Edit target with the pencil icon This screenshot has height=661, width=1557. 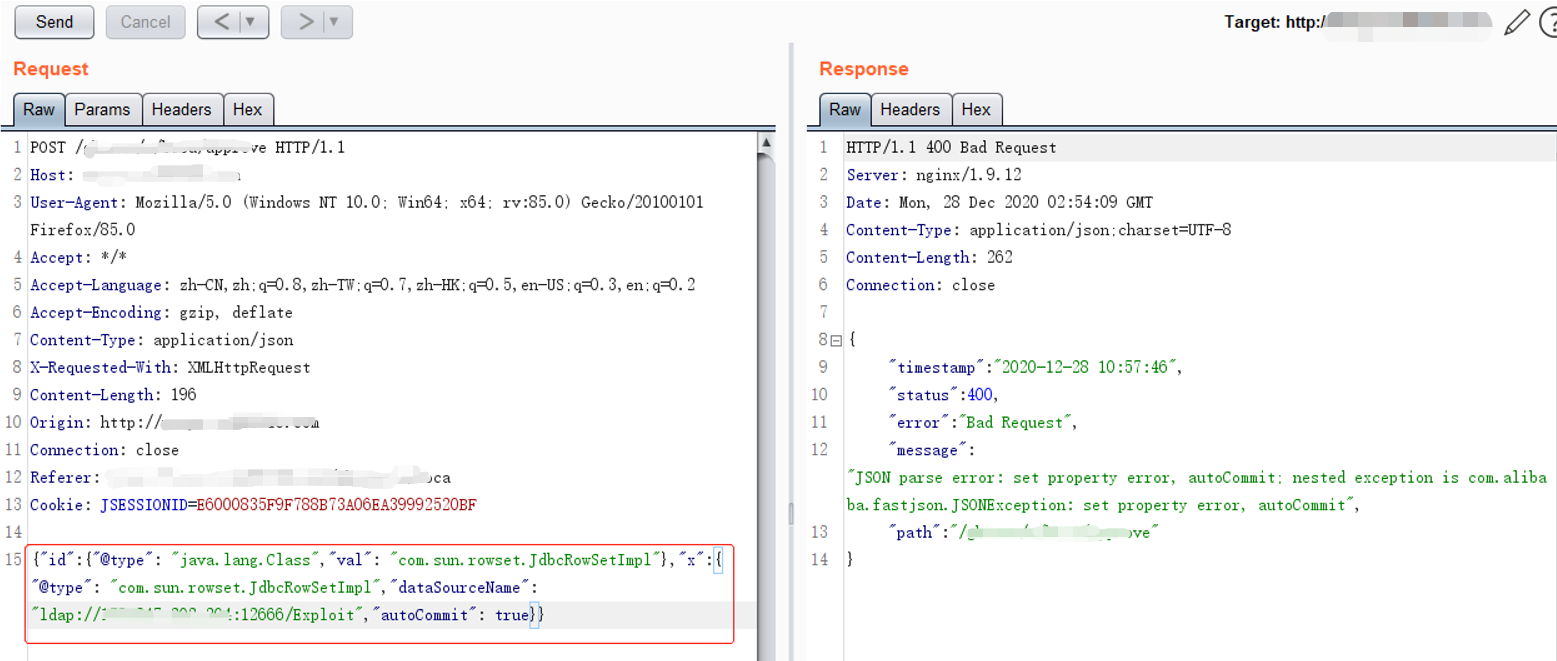(x=1516, y=22)
